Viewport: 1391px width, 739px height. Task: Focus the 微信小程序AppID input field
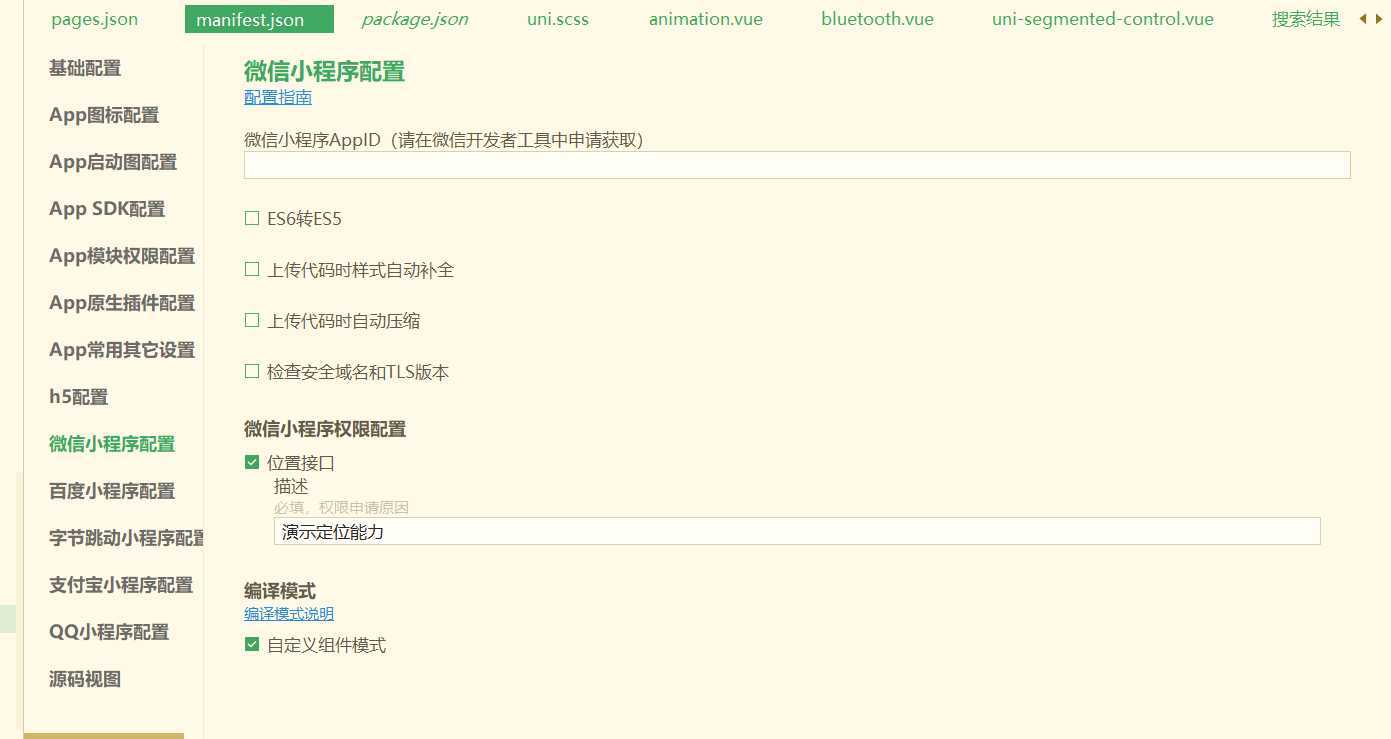(x=797, y=165)
